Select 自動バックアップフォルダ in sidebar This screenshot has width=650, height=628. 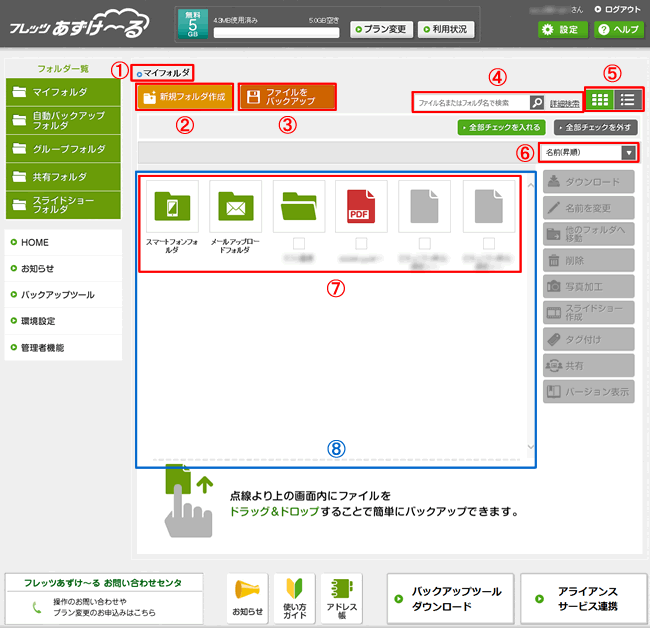[63, 120]
